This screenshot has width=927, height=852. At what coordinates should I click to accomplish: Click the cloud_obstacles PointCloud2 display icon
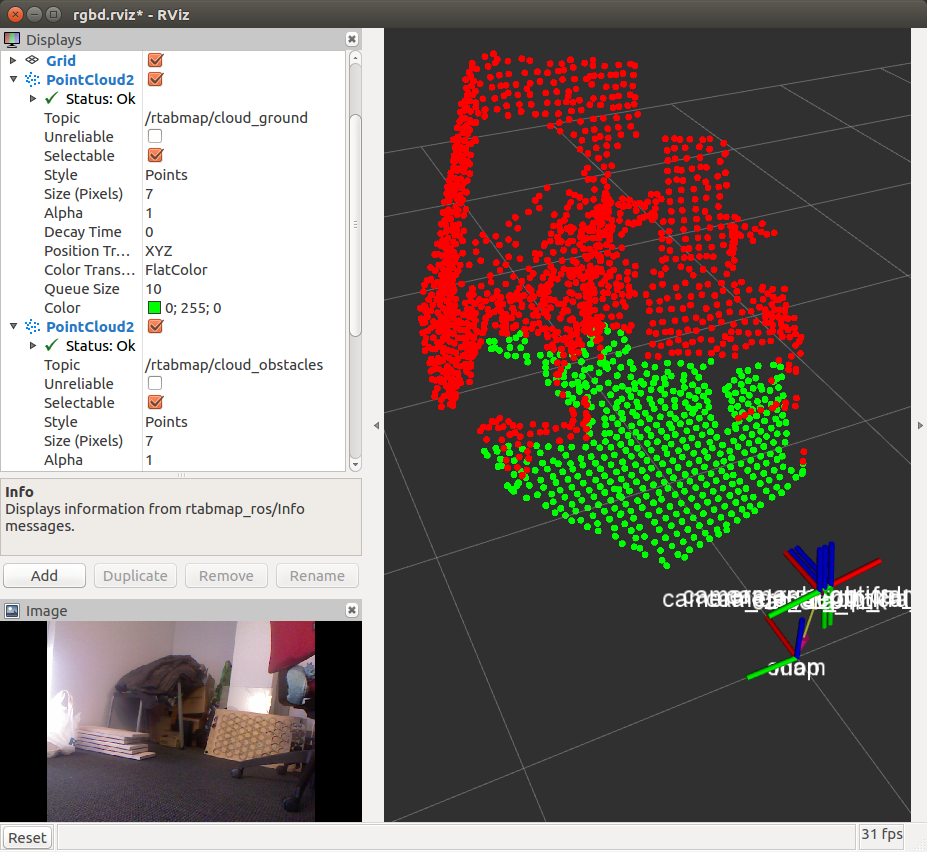[x=32, y=327]
